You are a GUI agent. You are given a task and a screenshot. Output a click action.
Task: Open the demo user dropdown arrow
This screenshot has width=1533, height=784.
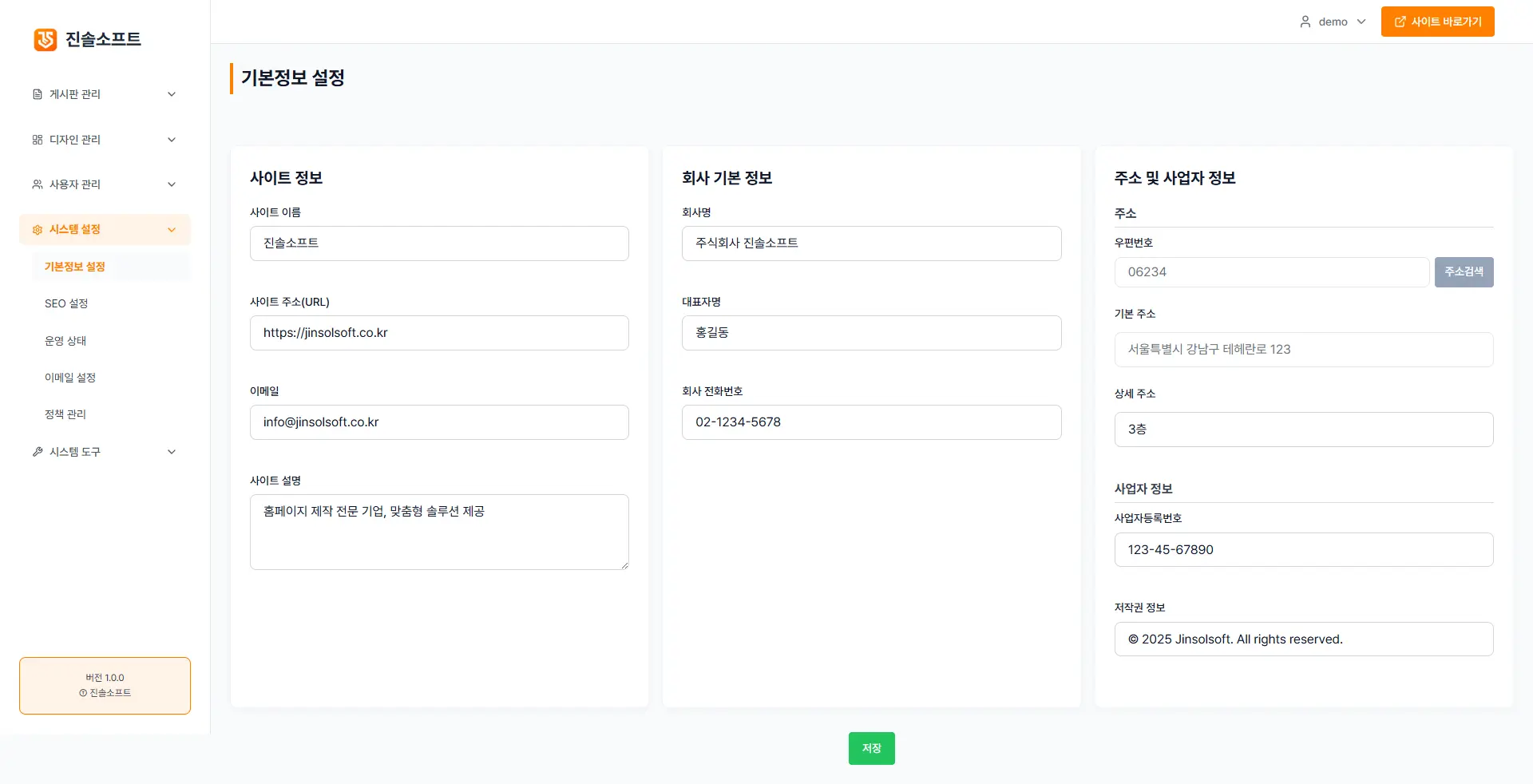pos(1361,22)
